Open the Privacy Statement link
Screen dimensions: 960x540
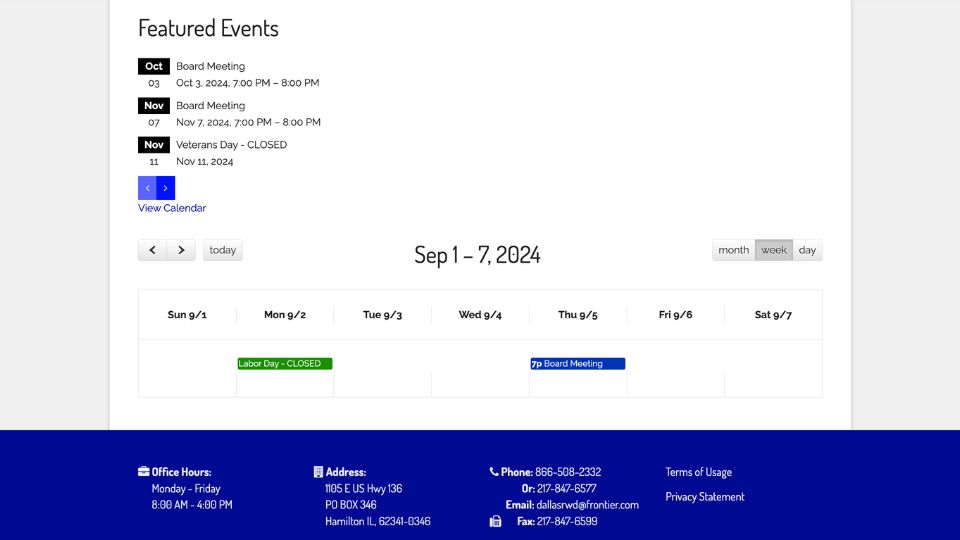[705, 497]
